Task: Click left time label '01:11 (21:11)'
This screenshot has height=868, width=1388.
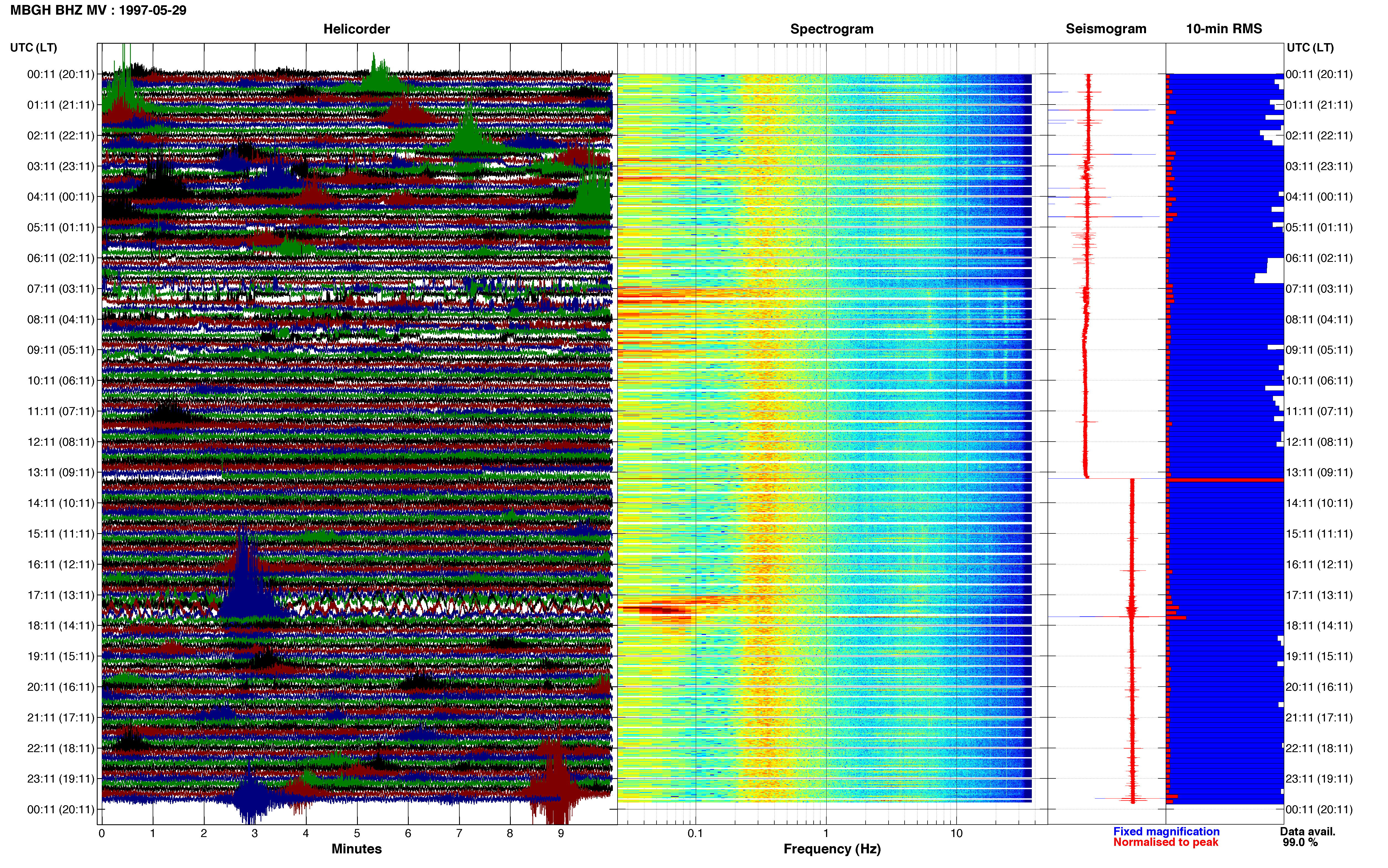Action: (61, 105)
